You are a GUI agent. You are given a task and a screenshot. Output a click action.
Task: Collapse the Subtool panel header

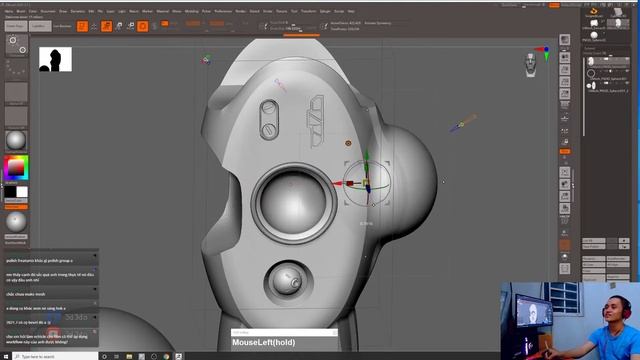tap(589, 48)
